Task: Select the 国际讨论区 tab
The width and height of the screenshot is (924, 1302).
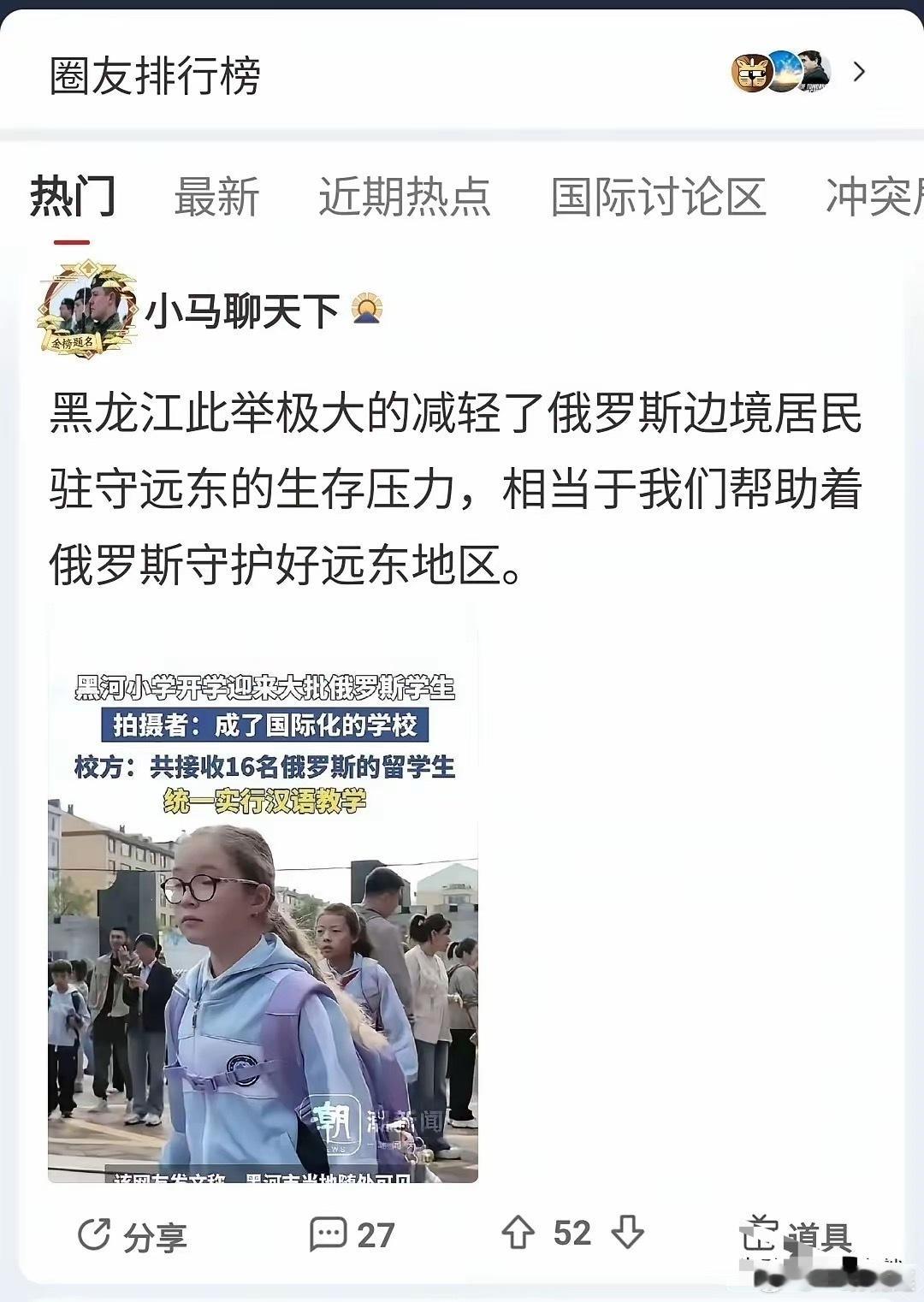Action: click(x=658, y=197)
